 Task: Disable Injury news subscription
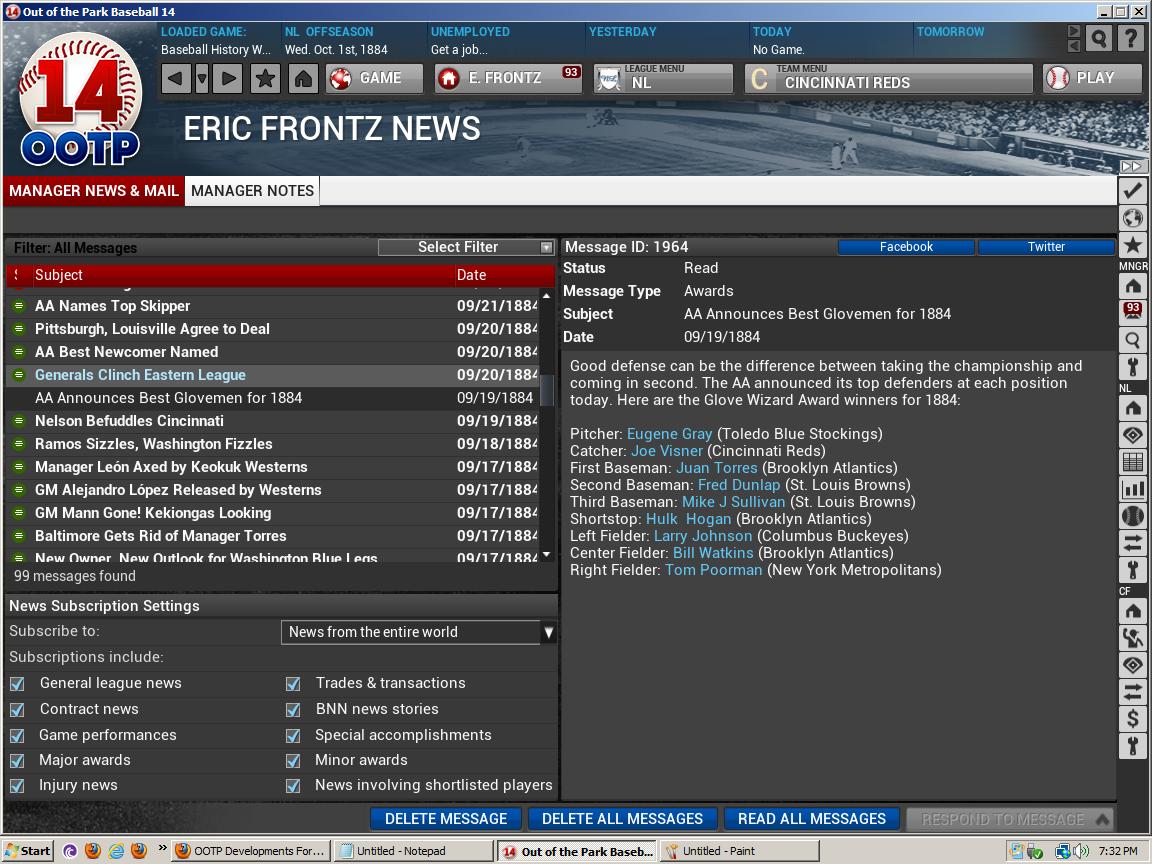[17, 786]
